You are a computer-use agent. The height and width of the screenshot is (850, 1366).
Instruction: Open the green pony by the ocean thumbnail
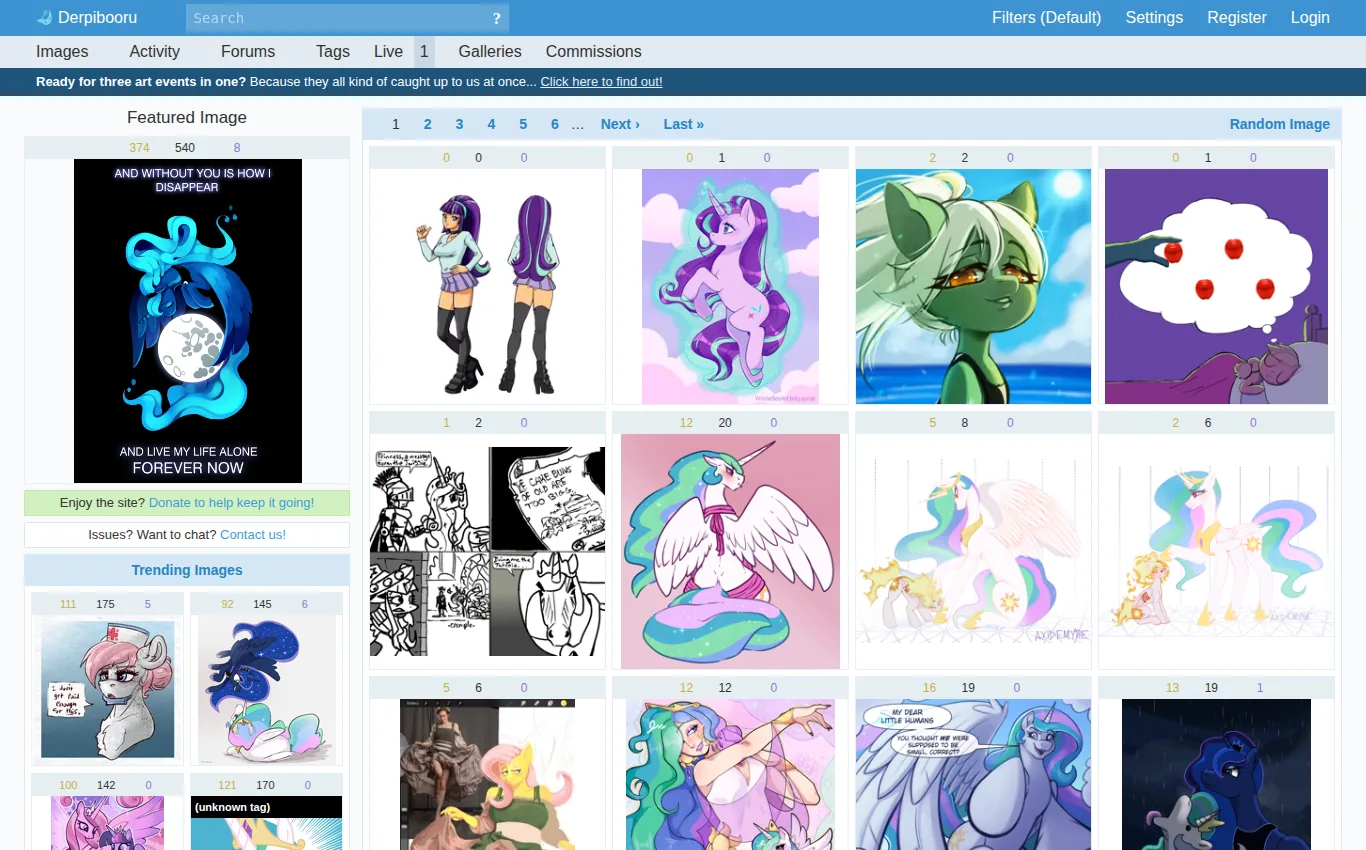pos(973,287)
